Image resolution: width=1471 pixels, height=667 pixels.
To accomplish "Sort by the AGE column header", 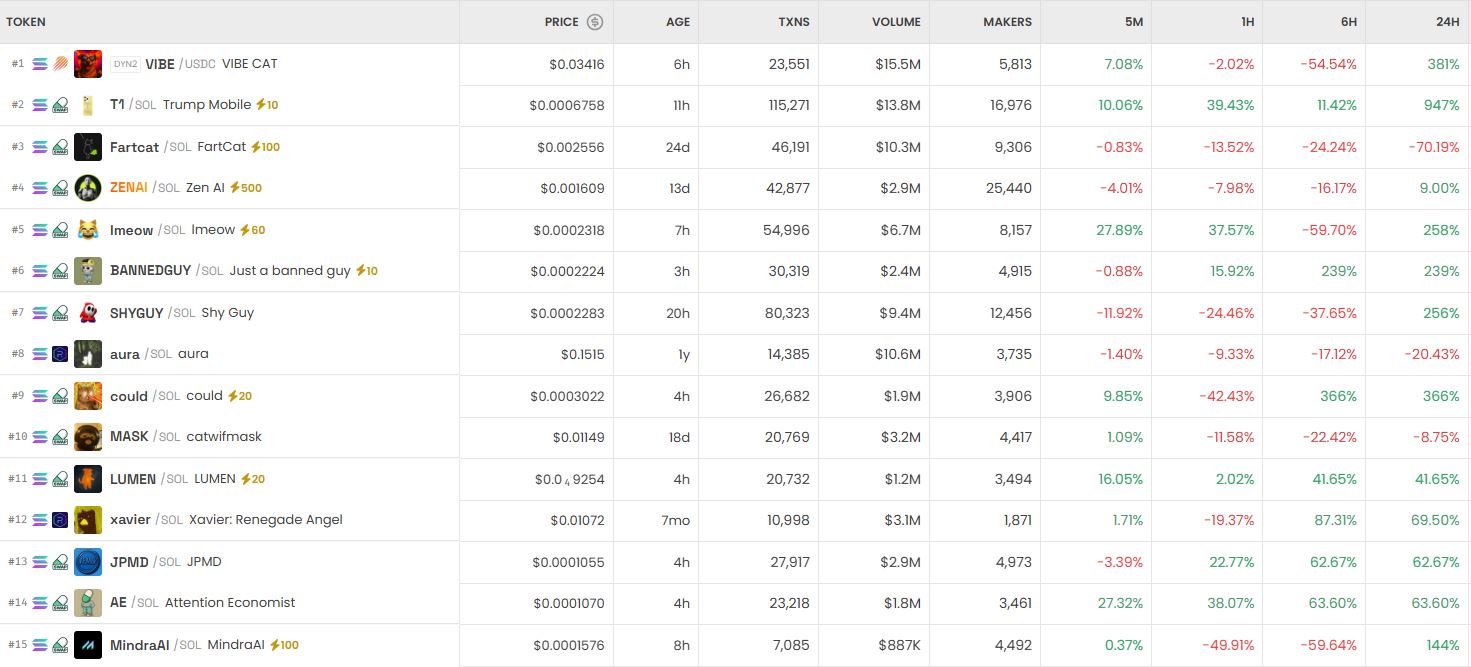I will point(678,22).
